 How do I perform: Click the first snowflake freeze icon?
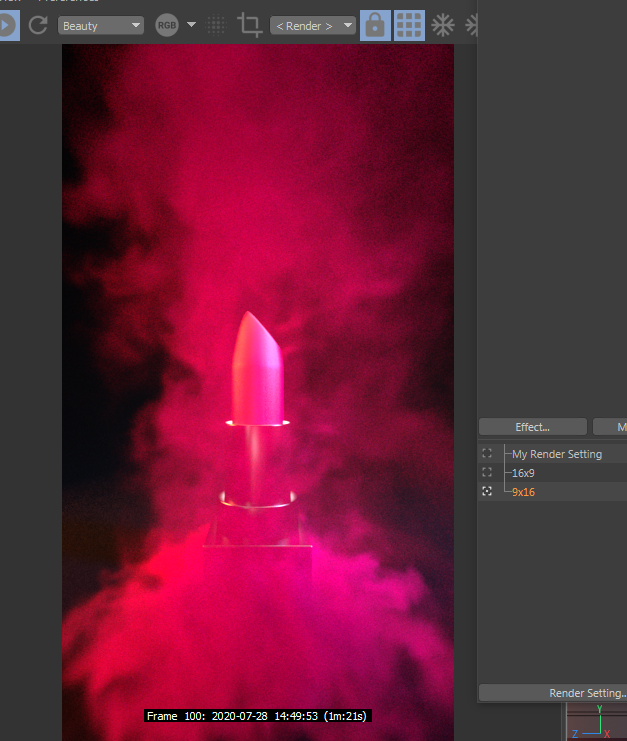click(443, 26)
